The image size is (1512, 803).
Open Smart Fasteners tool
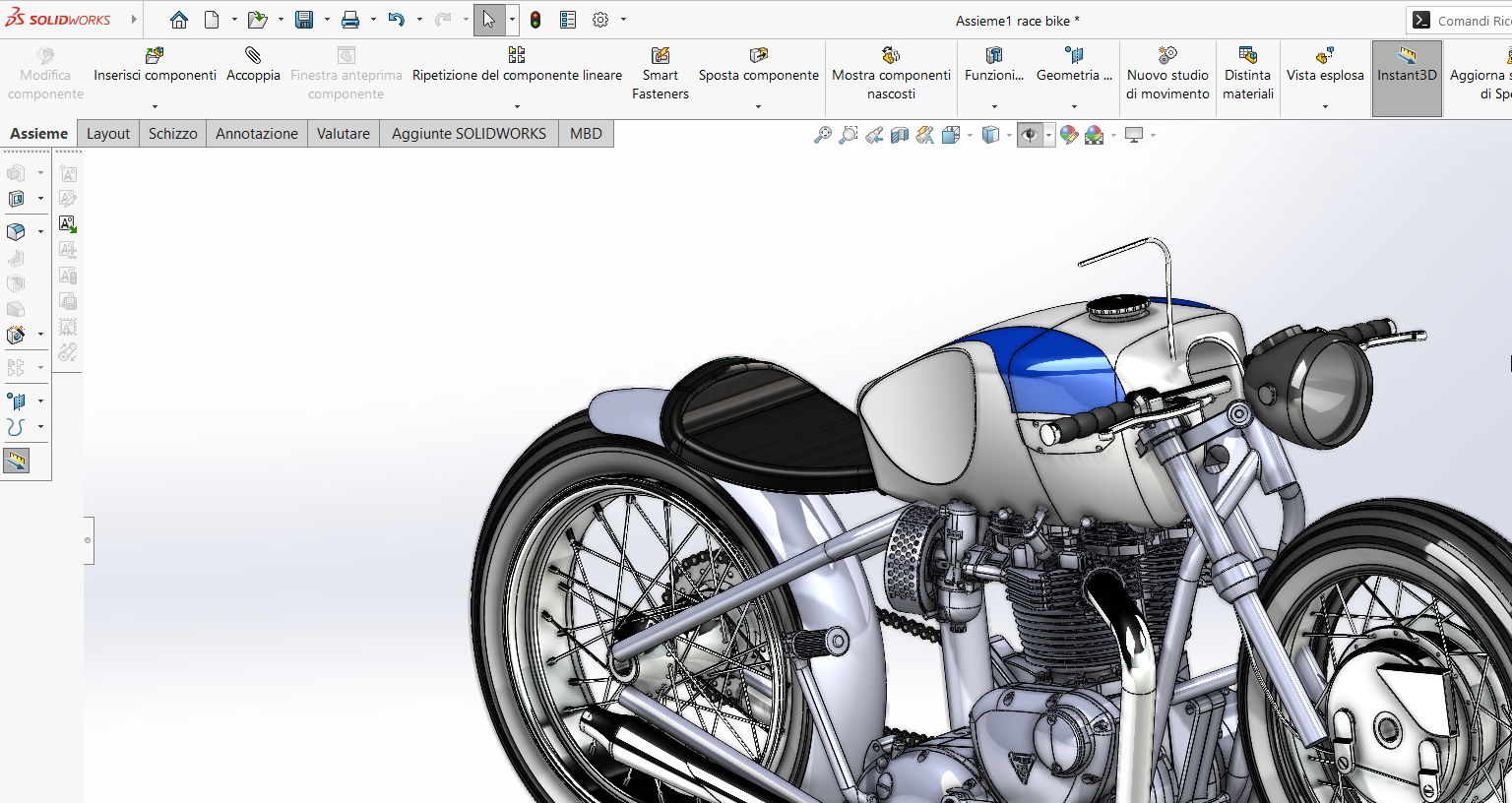point(660,73)
